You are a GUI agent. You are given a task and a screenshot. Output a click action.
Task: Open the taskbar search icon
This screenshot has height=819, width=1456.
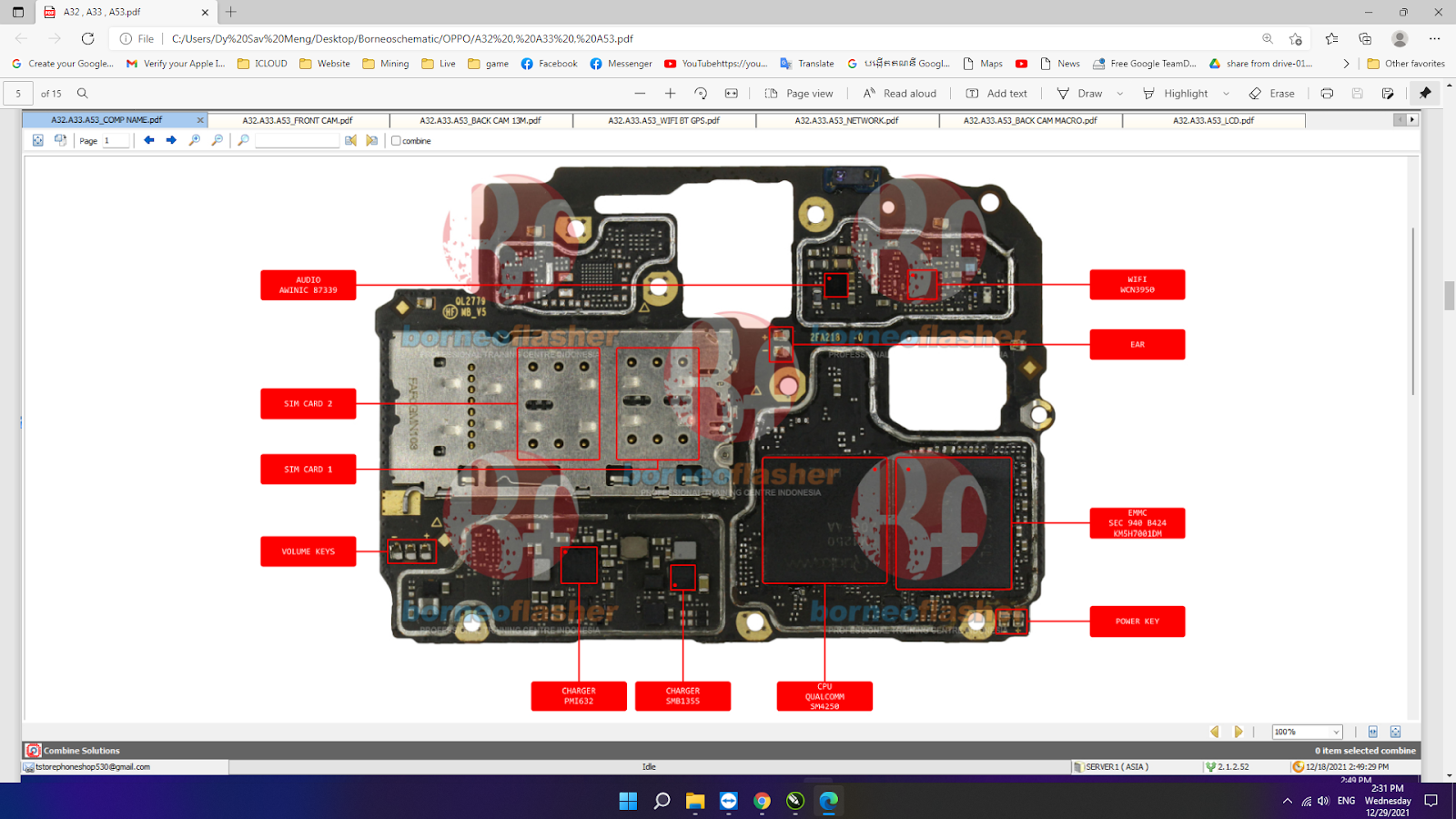coord(662,801)
